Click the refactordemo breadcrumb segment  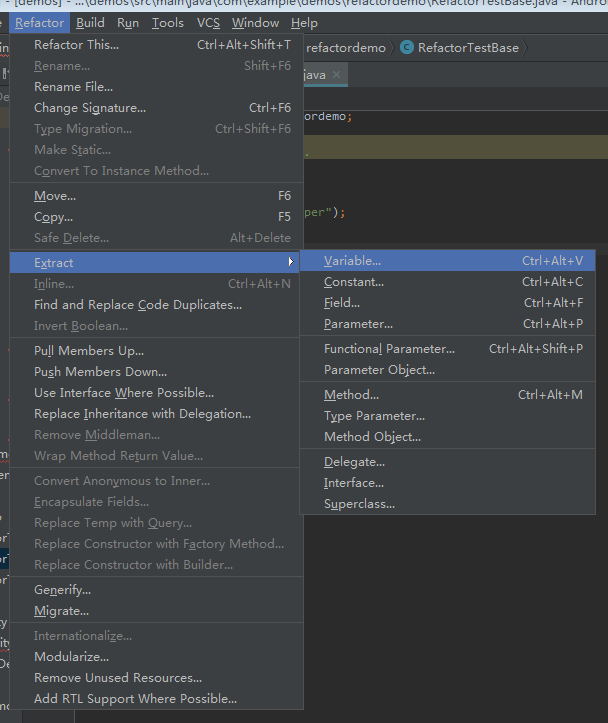pyautogui.click(x=345, y=48)
